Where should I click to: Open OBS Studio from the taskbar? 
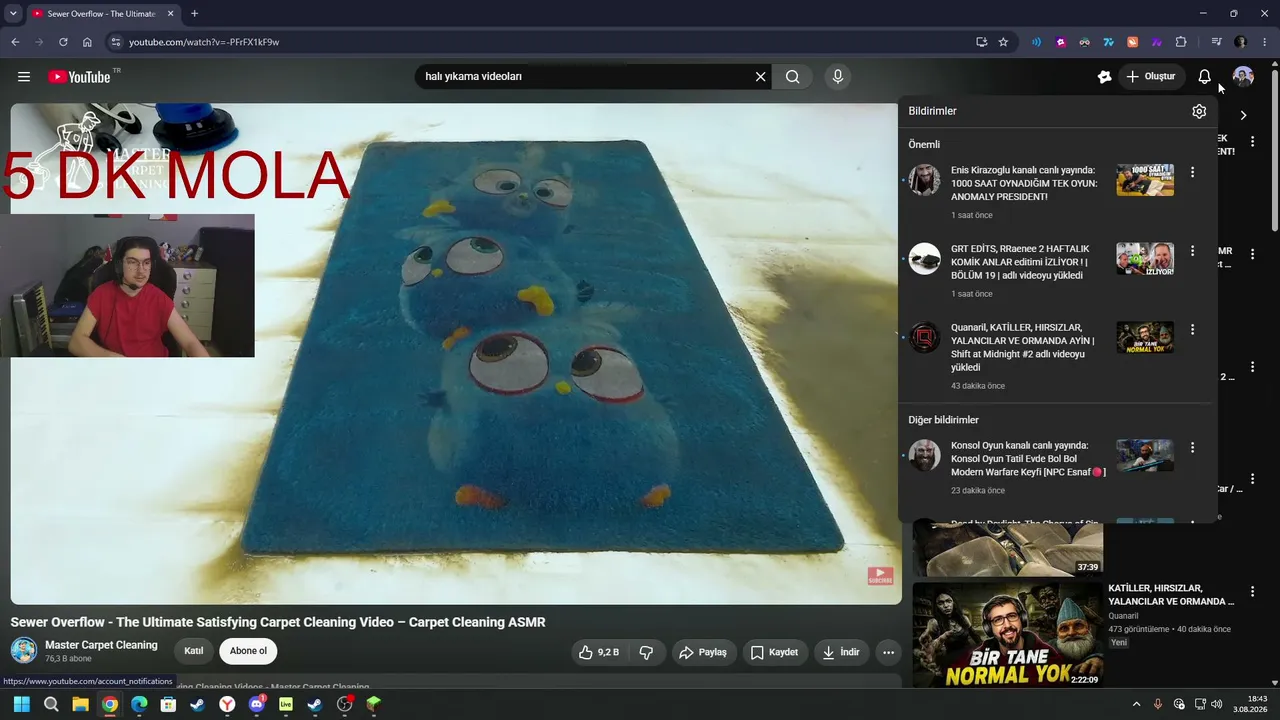[345, 704]
